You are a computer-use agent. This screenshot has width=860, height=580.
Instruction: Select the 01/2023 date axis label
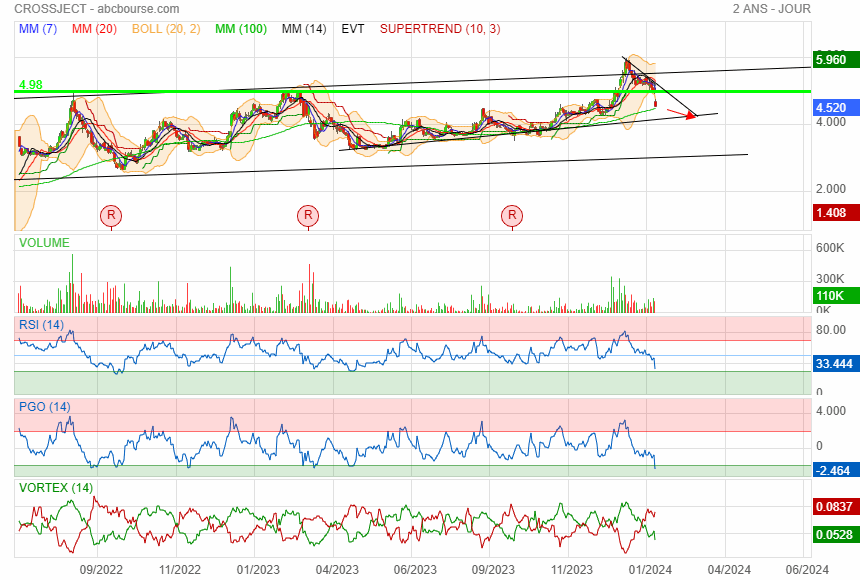pos(258,570)
